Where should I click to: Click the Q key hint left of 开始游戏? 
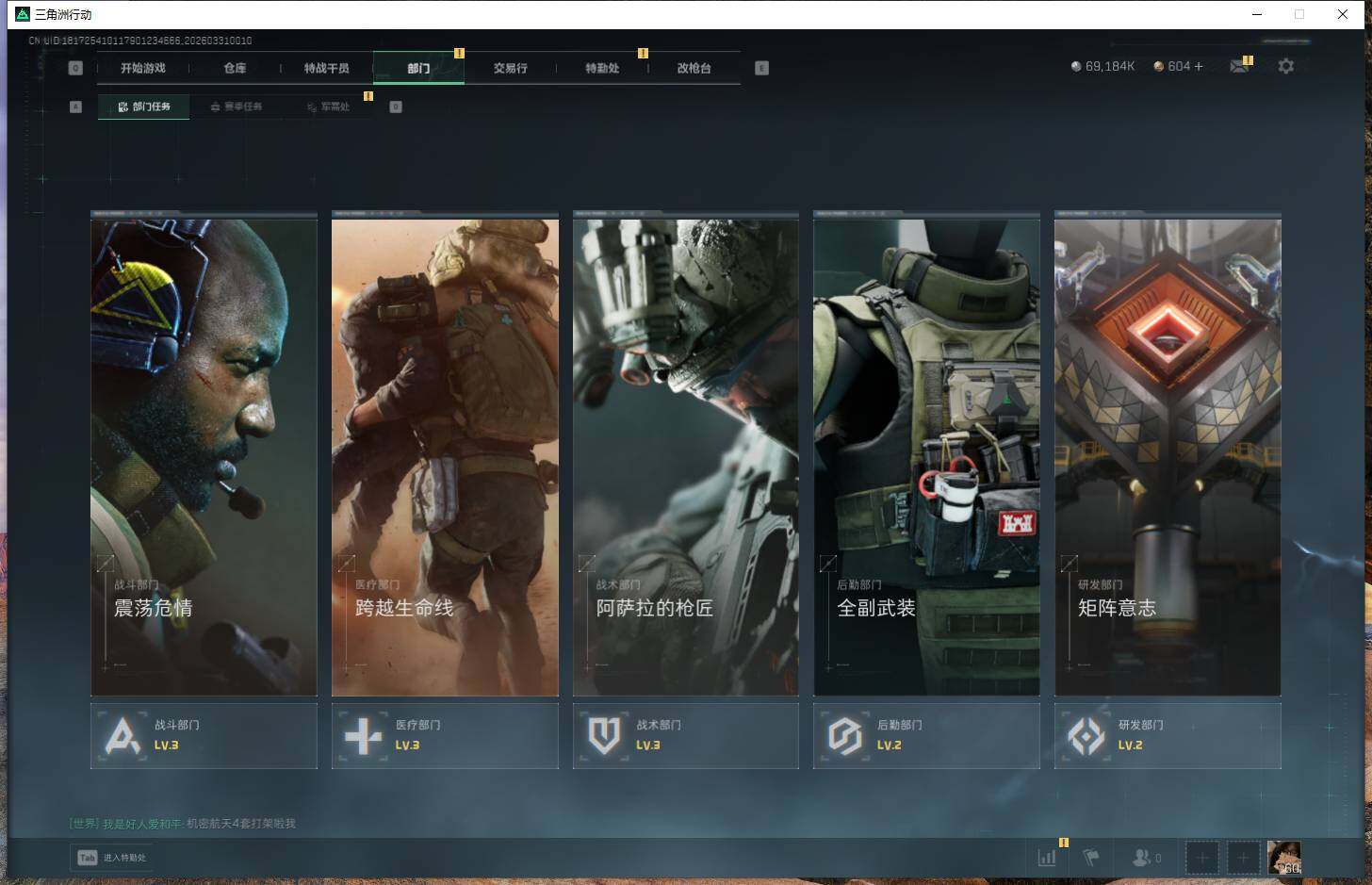tap(75, 68)
